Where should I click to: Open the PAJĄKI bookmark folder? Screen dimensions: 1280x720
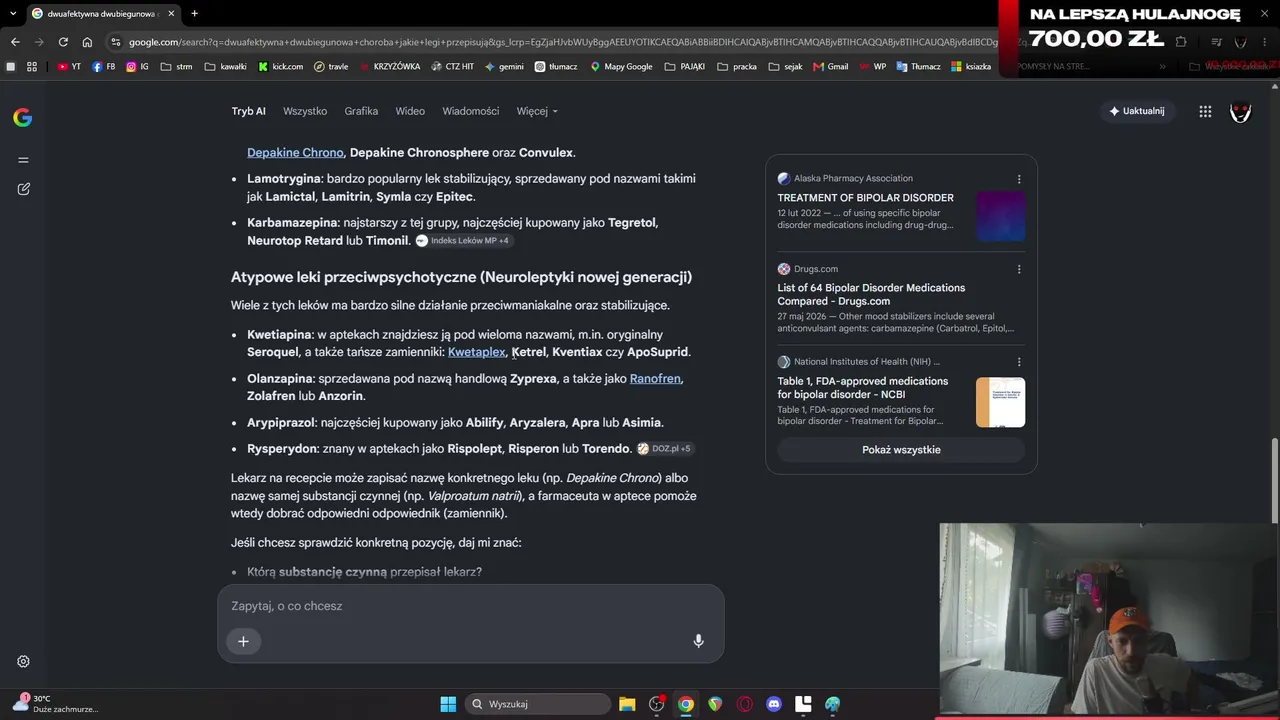(685, 67)
